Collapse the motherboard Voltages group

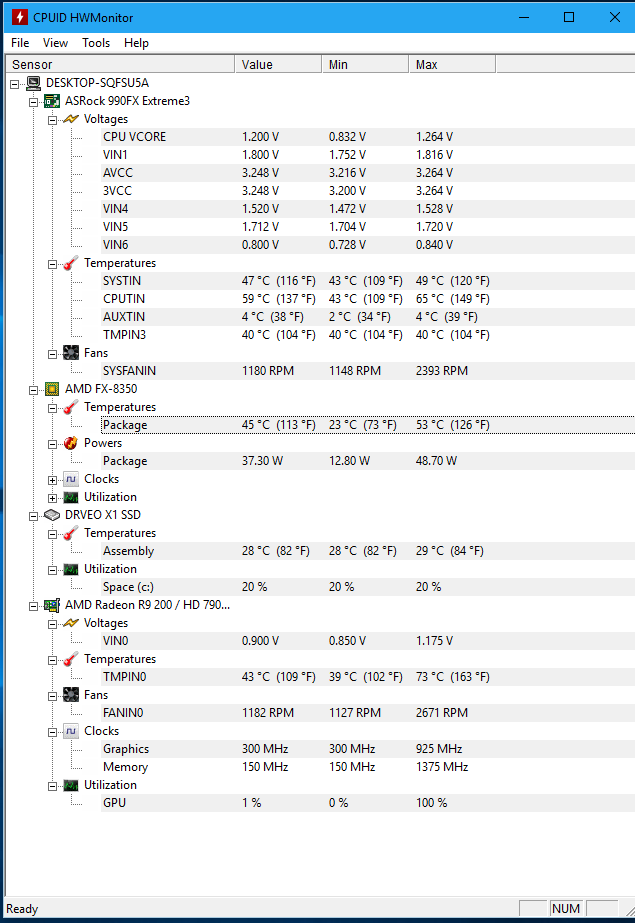[x=52, y=121]
